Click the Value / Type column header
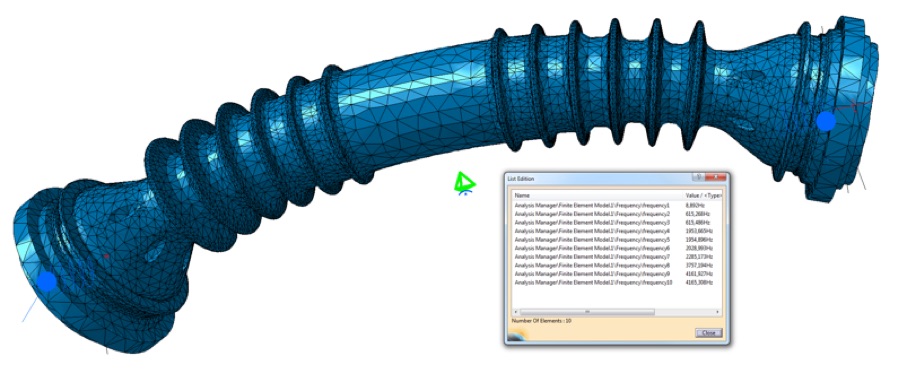The image size is (907, 382). (x=703, y=196)
